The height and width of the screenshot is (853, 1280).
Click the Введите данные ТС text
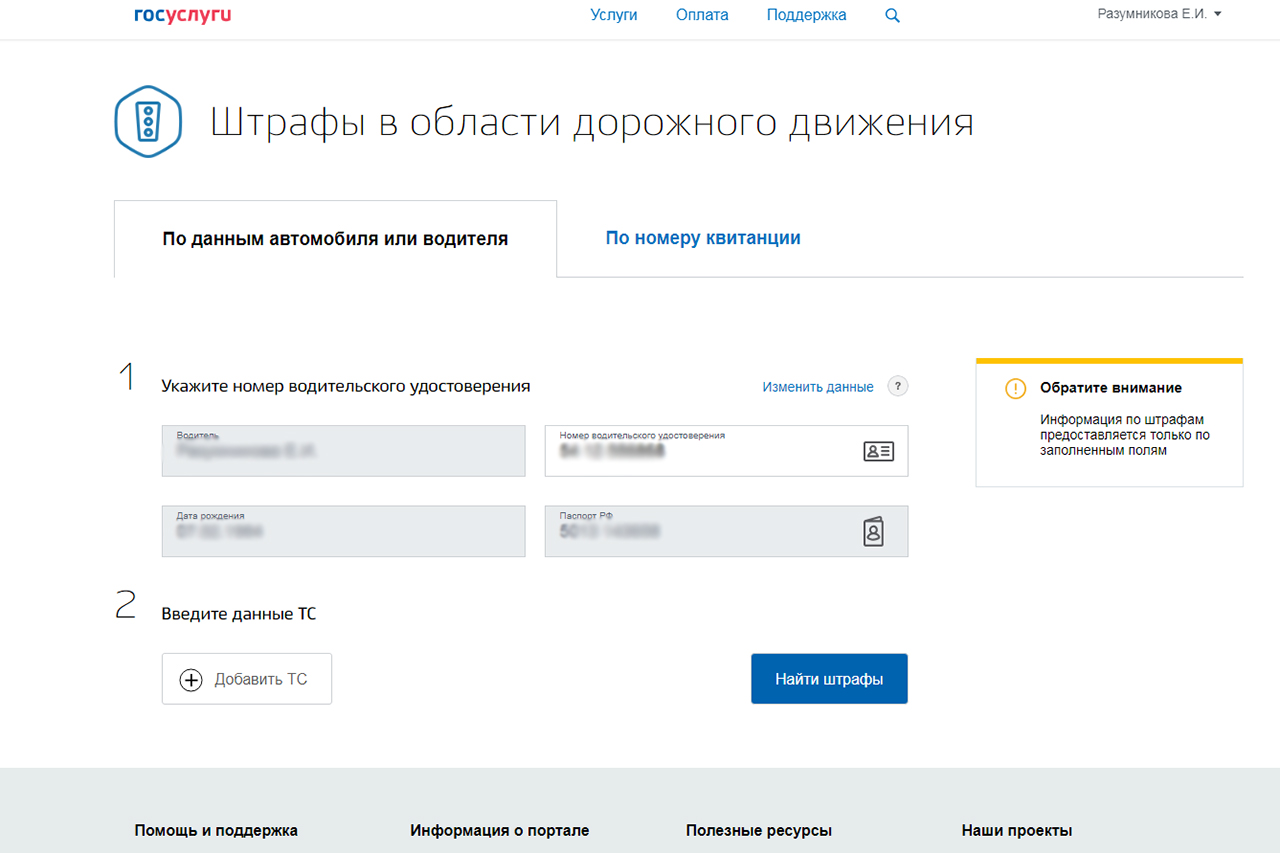[x=239, y=613]
